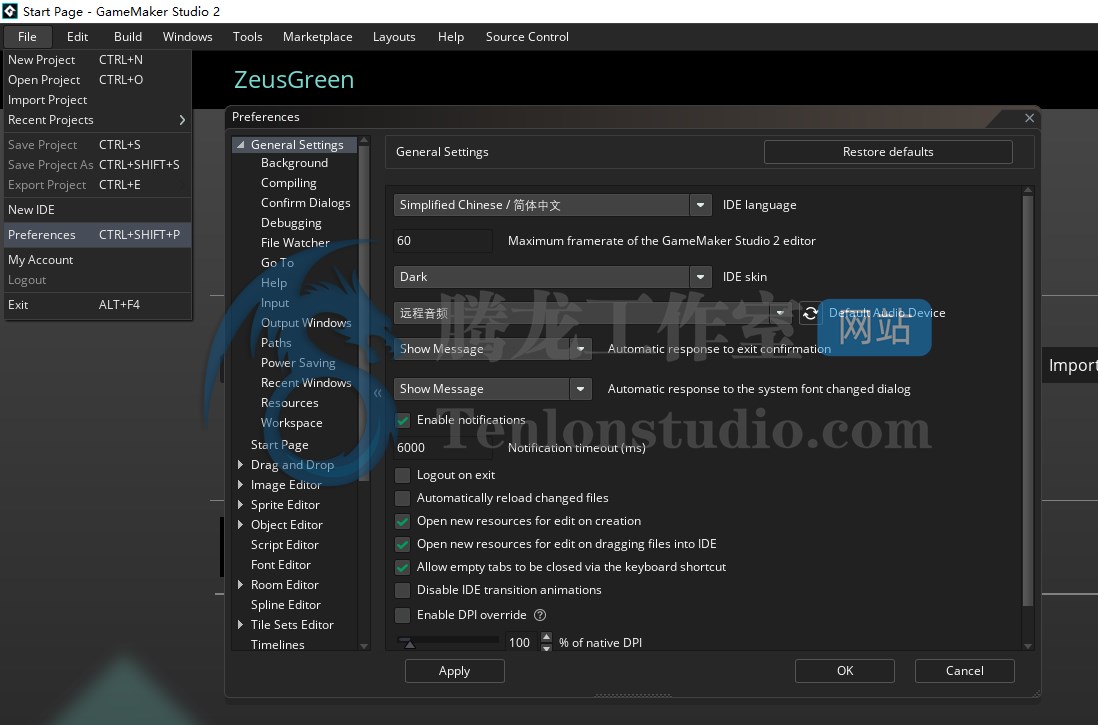Expand the Drag and Drop tree node
This screenshot has height=725, width=1098.
point(240,464)
